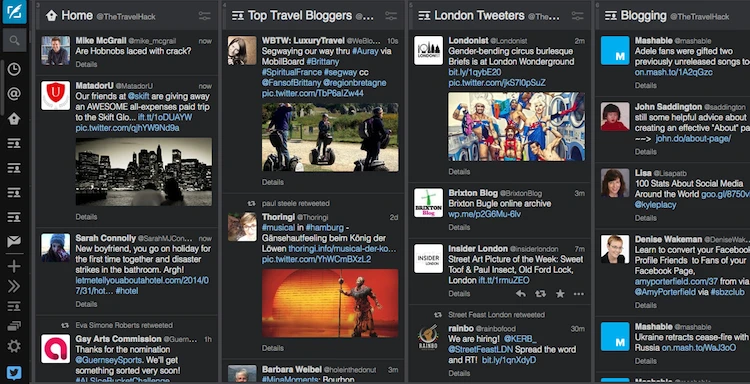Compose a new tweet with the blue quill button
Image resolution: width=750 pixels, height=384 pixels.
tap(14, 12)
